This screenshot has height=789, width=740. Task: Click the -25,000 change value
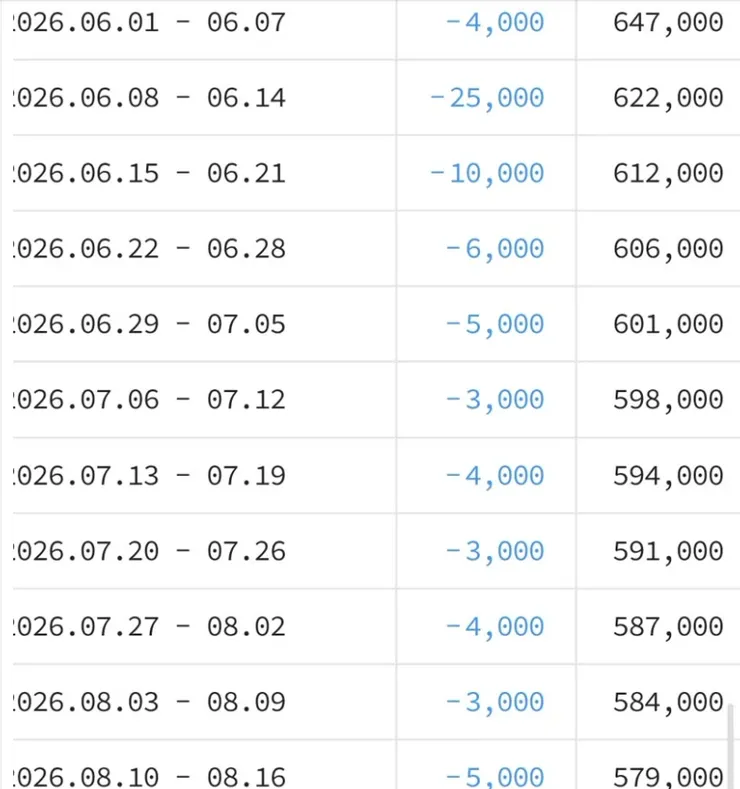(487, 98)
